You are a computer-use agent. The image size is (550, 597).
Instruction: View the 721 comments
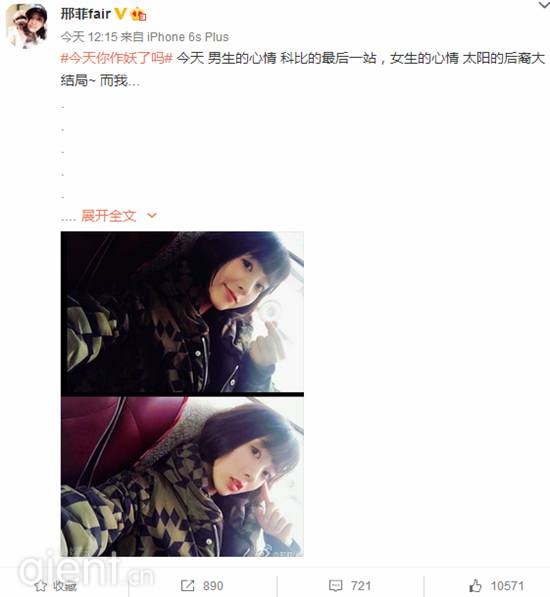pos(361,586)
